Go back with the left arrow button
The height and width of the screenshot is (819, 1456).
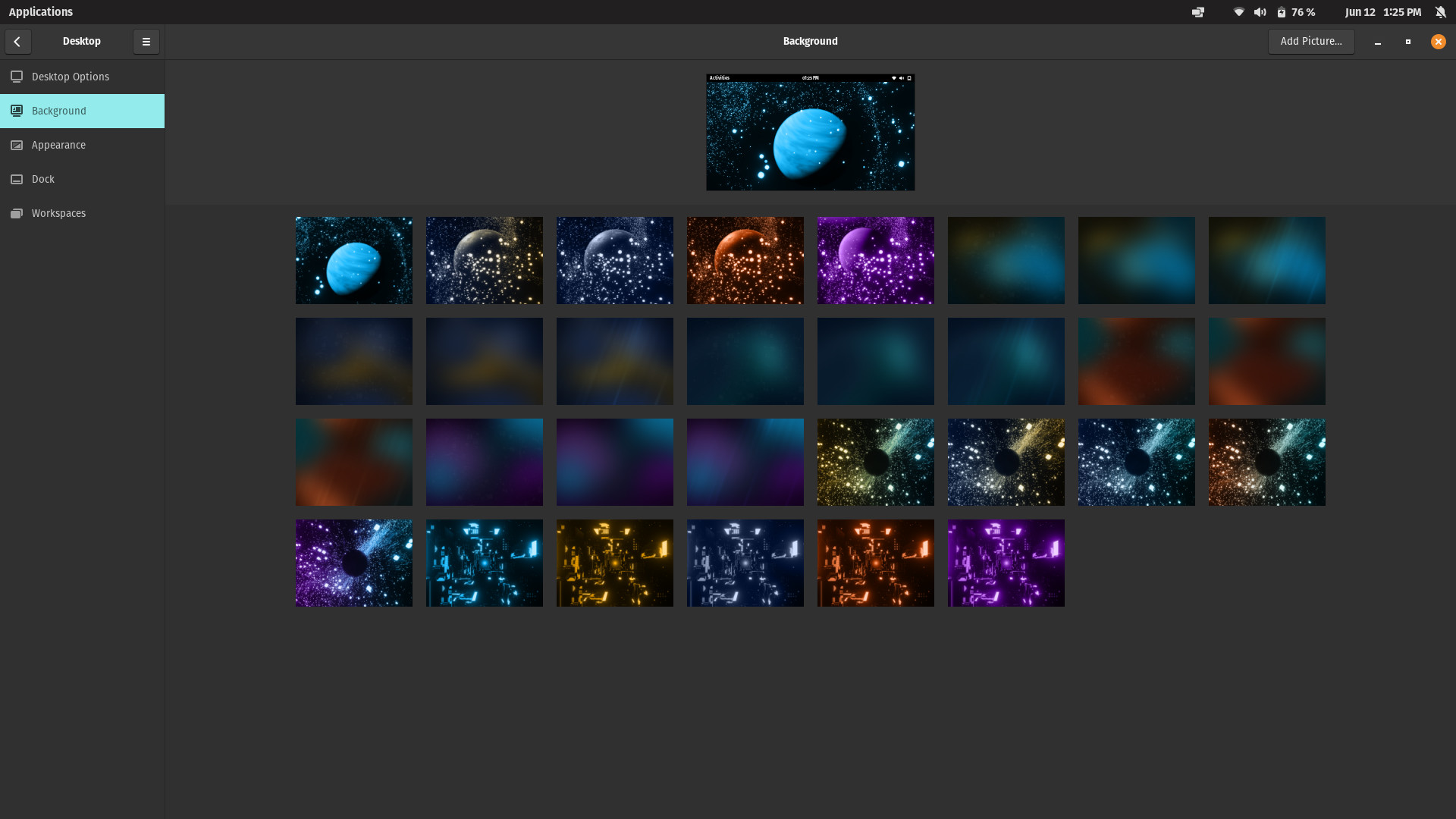(17, 42)
